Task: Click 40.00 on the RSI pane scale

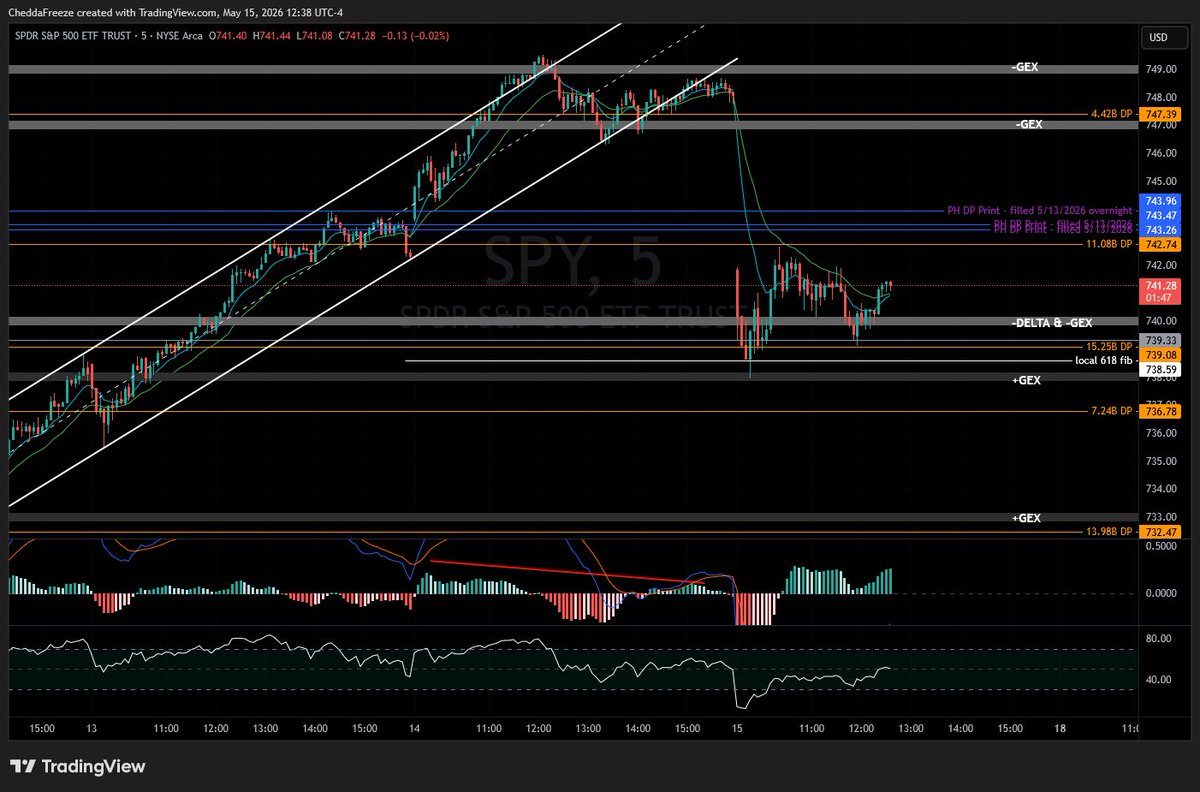Action: click(1157, 680)
